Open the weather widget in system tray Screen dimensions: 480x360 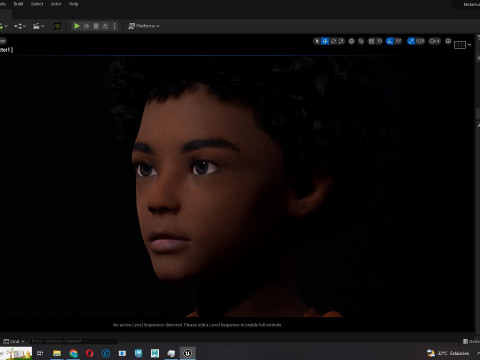448,353
